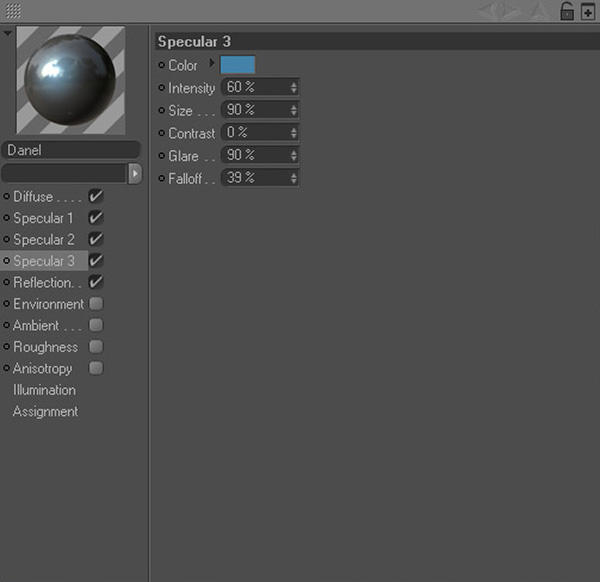The height and width of the screenshot is (582, 600).
Task: Expand the Color parameter triangle
Action: (x=212, y=63)
